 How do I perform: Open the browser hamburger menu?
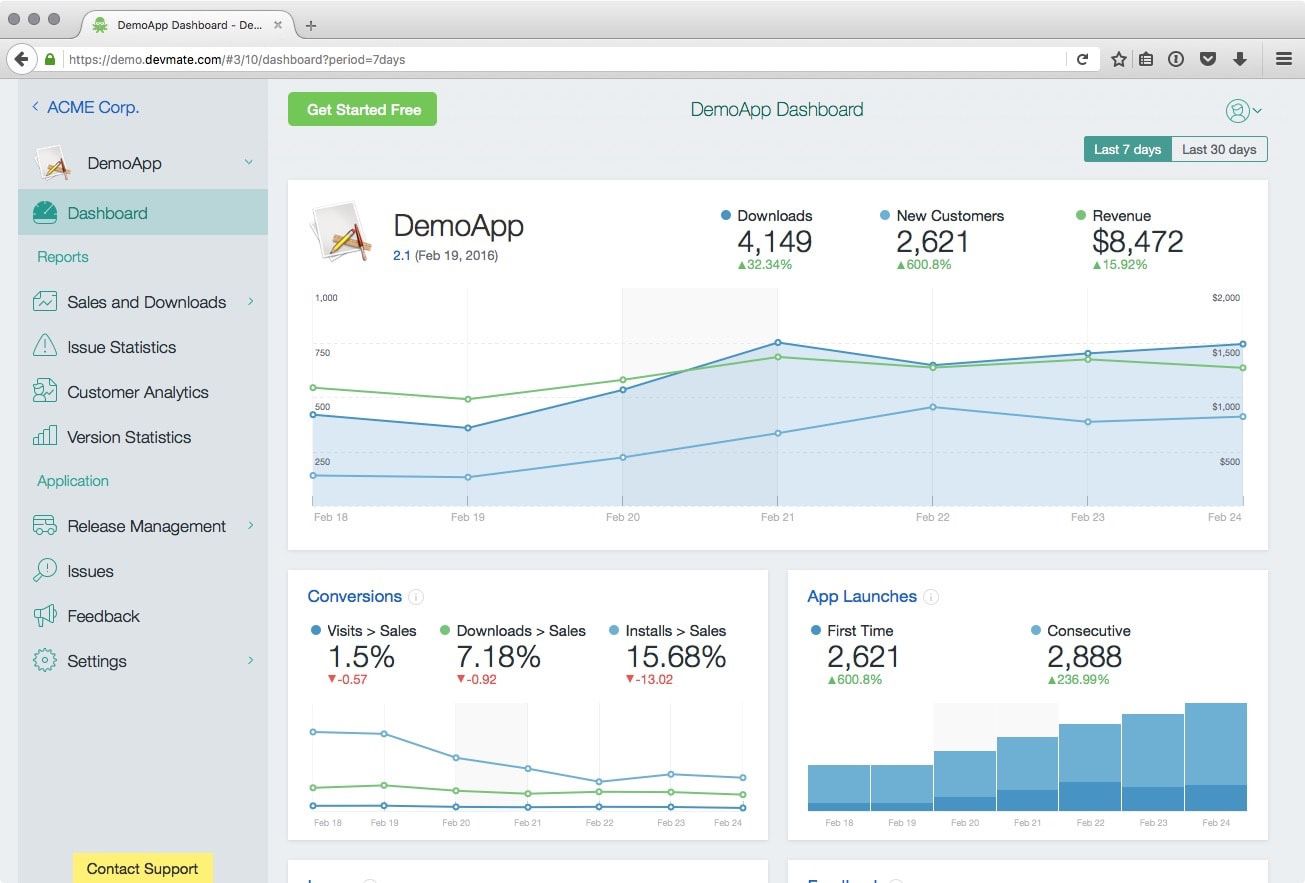[x=1284, y=59]
